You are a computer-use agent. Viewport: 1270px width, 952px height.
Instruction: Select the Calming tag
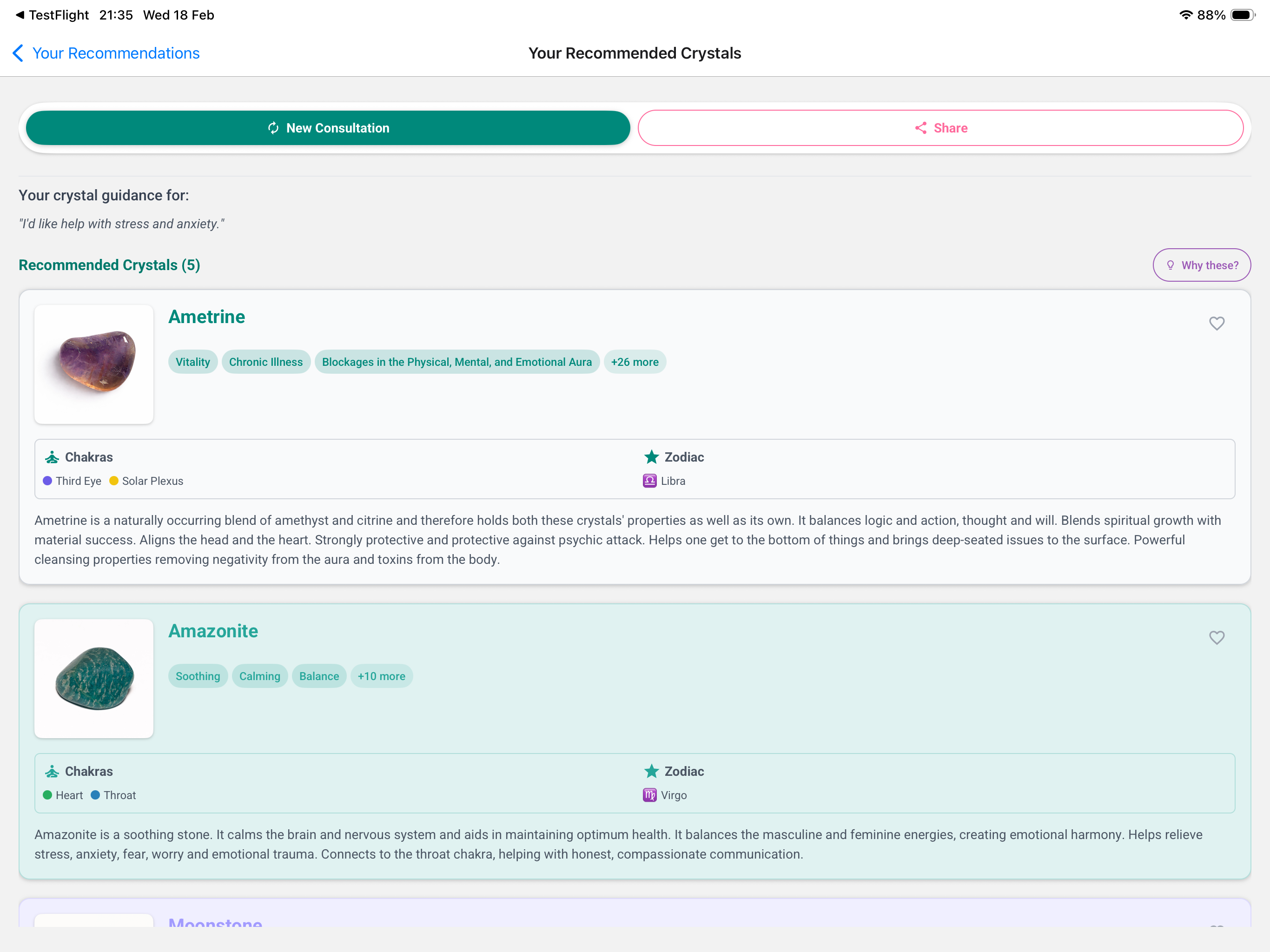click(259, 676)
